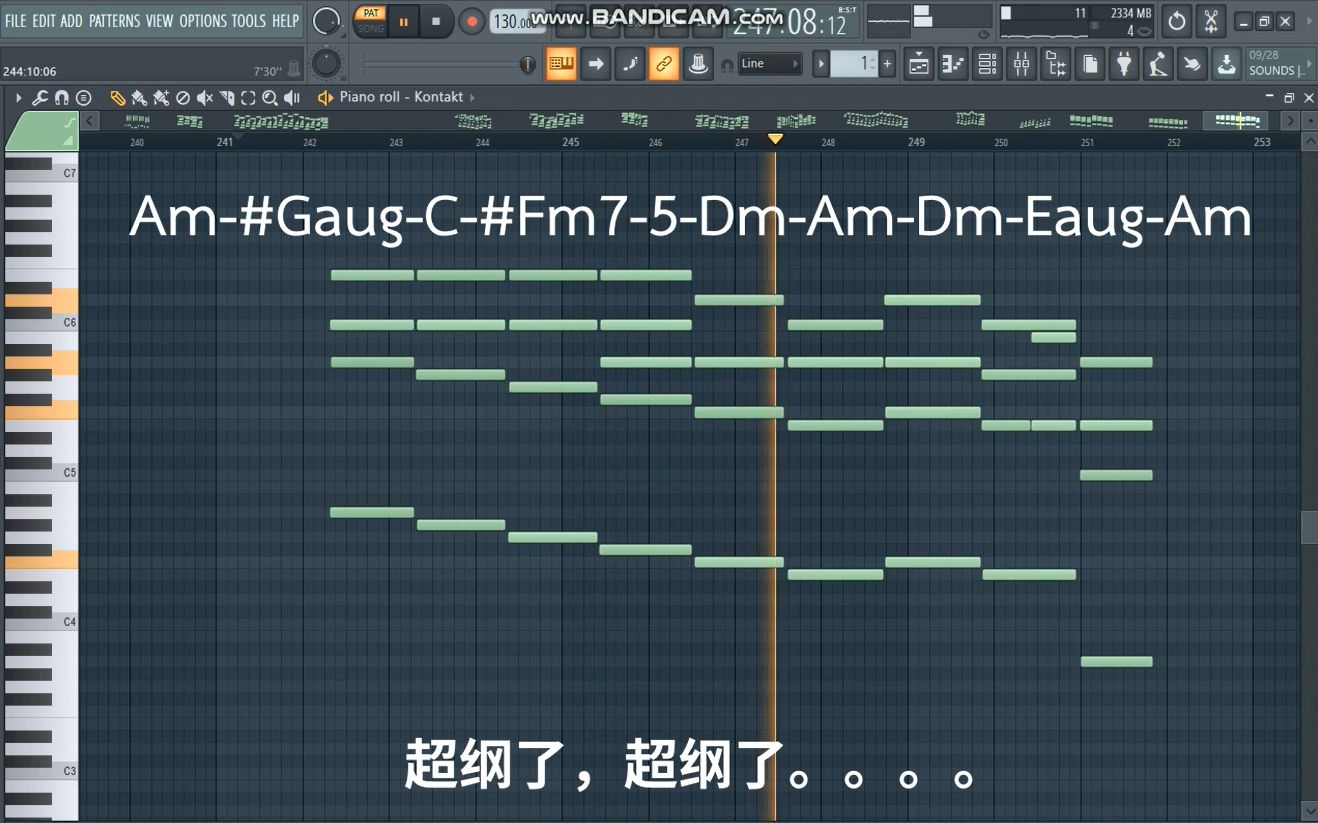
Task: Select the Paint brush tool
Action: pyautogui.click(x=139, y=98)
